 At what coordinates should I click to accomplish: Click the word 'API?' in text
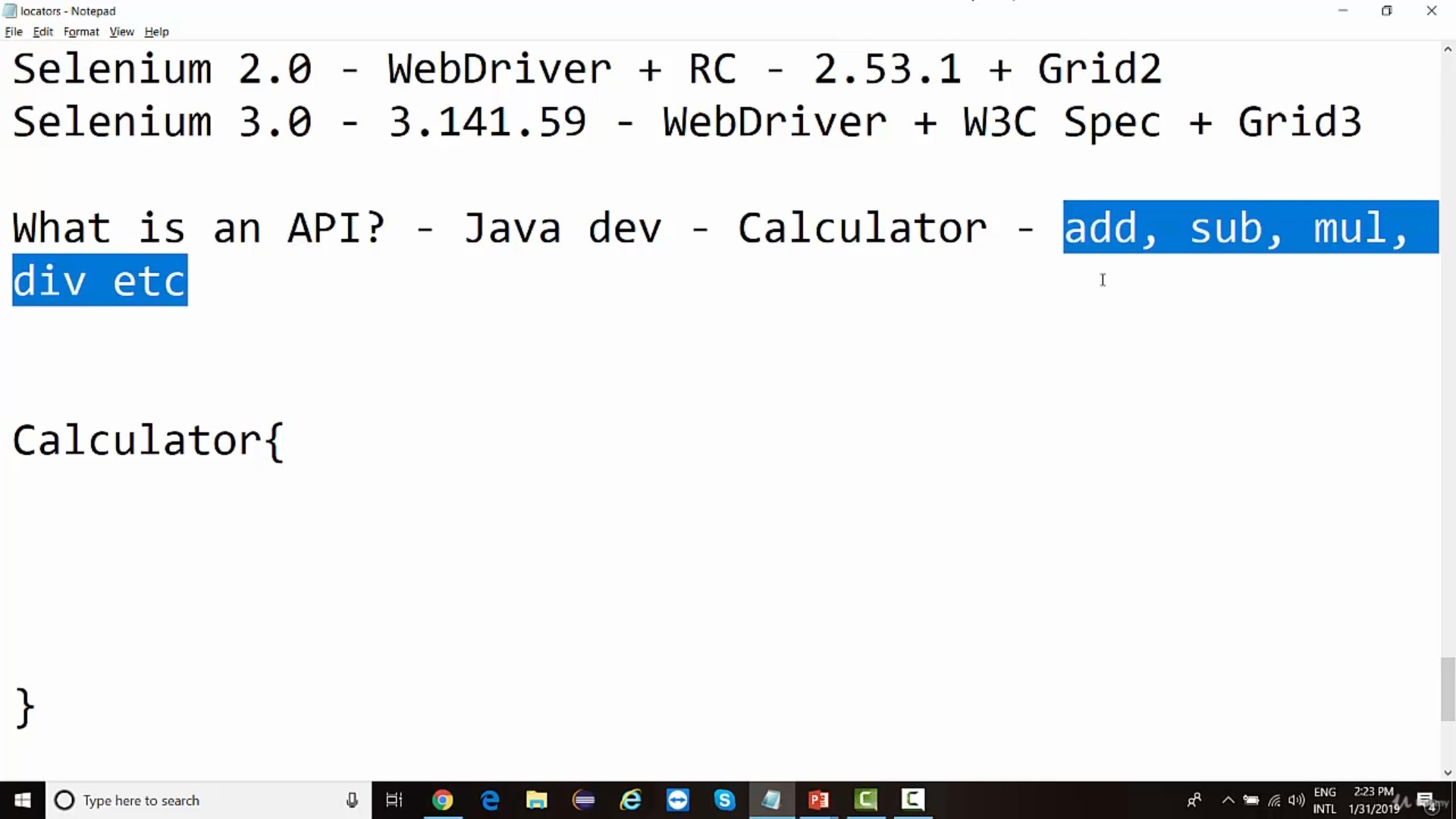[x=337, y=227]
